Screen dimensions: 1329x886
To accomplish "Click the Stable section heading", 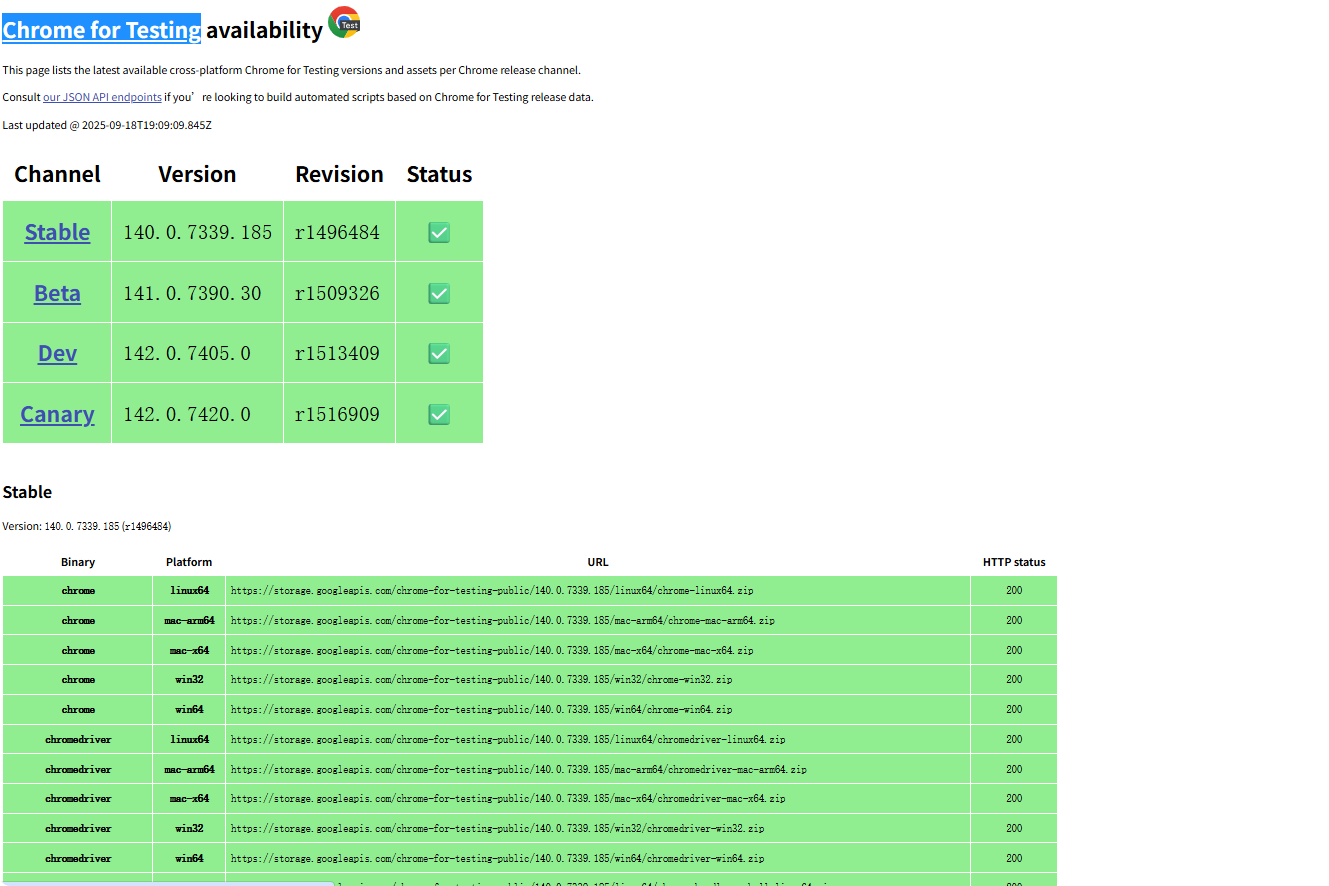I will pyautogui.click(x=27, y=492).
